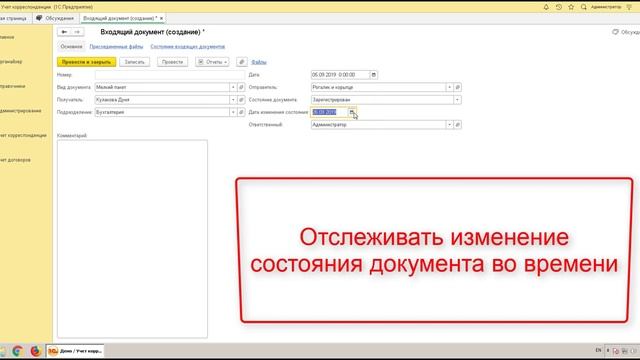This screenshot has height=360, width=640.
Task: Launch Chrome from the taskbar
Action: click(x=17, y=351)
